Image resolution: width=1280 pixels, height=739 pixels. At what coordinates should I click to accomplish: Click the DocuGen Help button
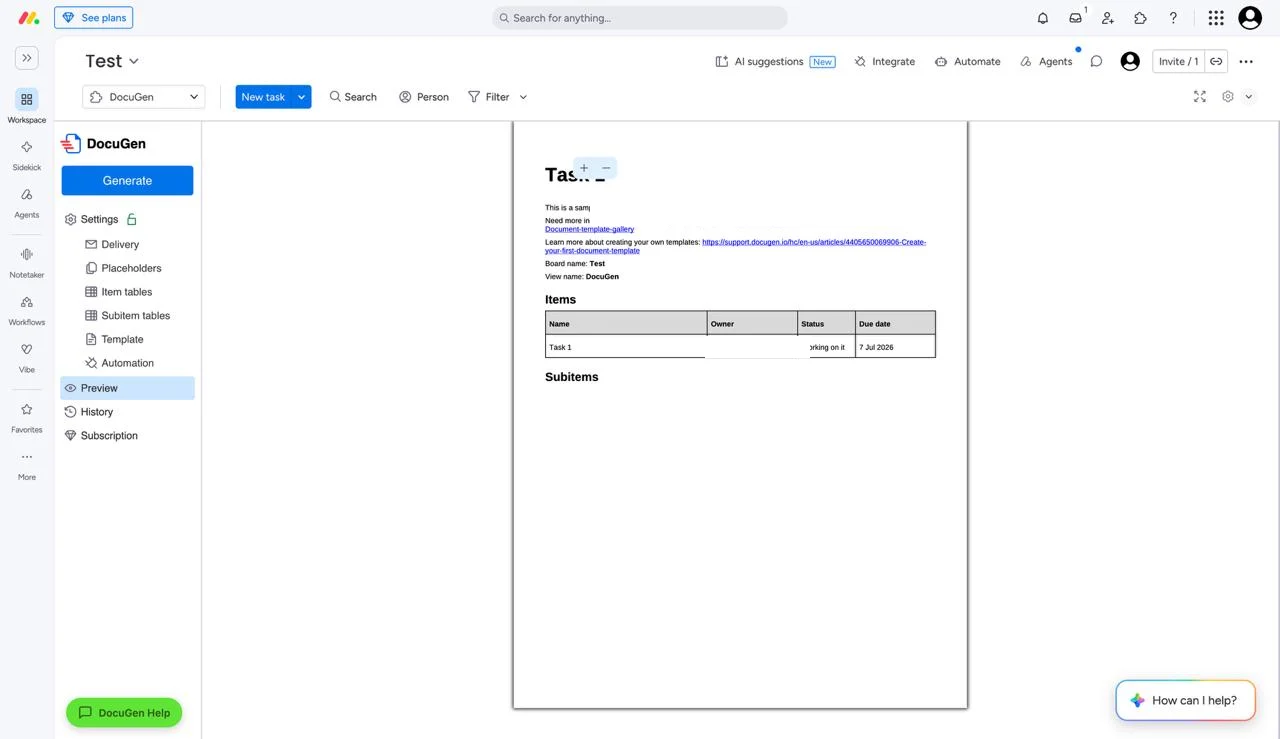(x=124, y=713)
